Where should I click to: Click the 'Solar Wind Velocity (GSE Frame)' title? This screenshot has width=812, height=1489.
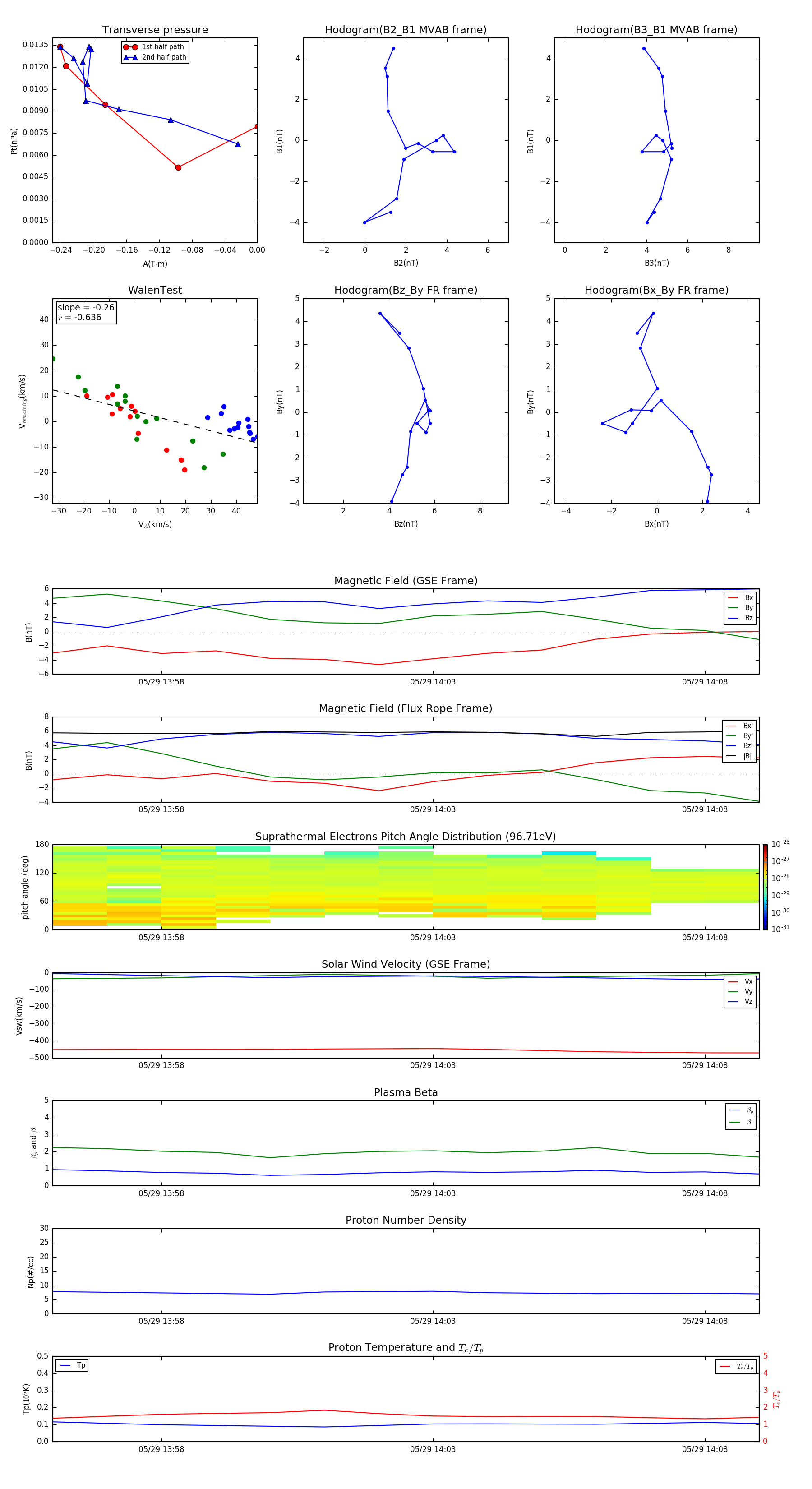(x=406, y=964)
